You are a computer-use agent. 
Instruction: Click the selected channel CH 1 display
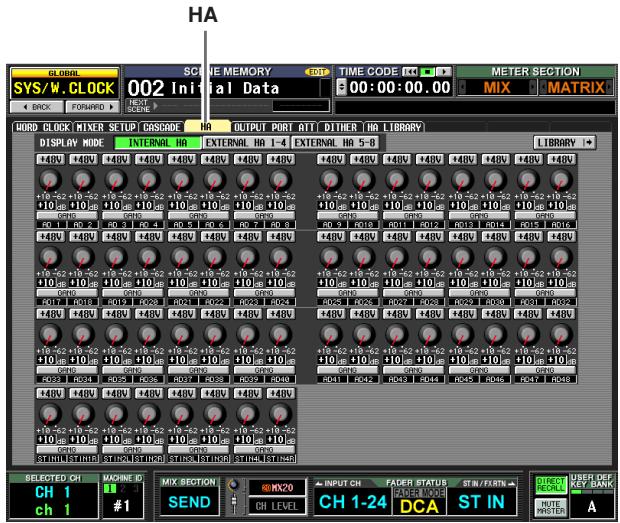pyautogui.click(x=53, y=500)
